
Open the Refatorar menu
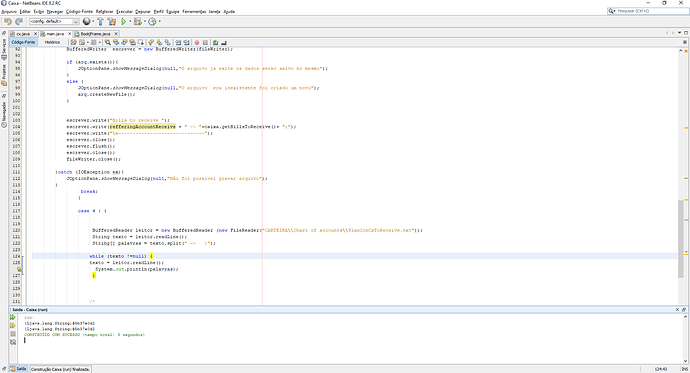pos(104,11)
